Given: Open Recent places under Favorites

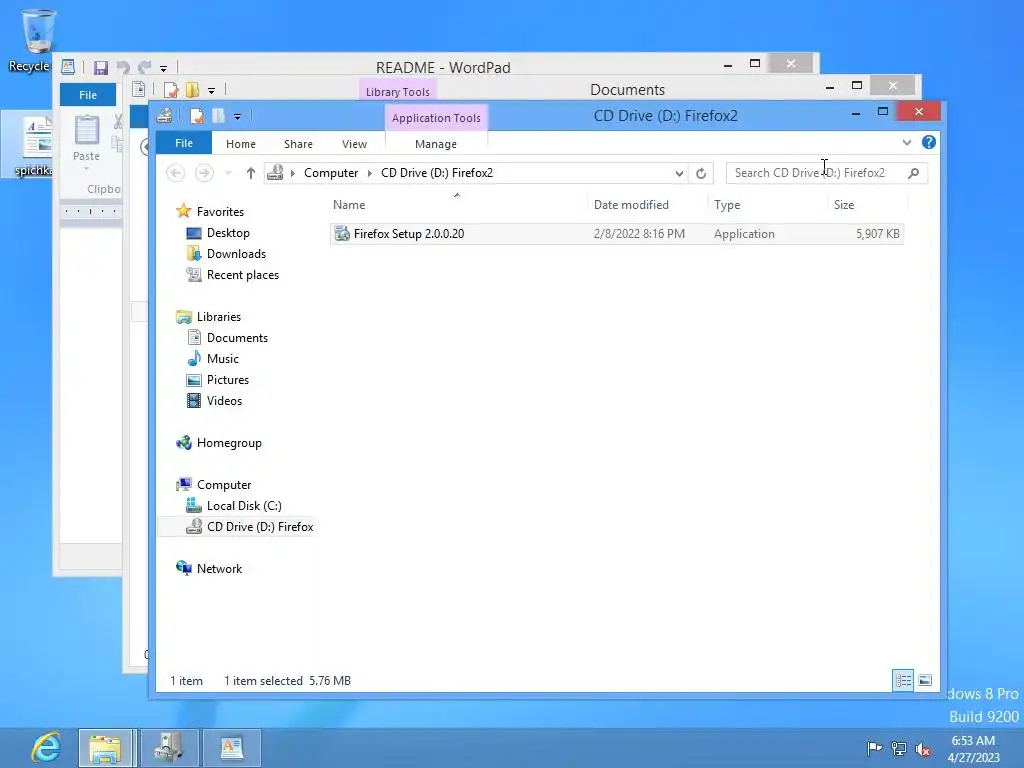Looking at the screenshot, I should pos(242,275).
